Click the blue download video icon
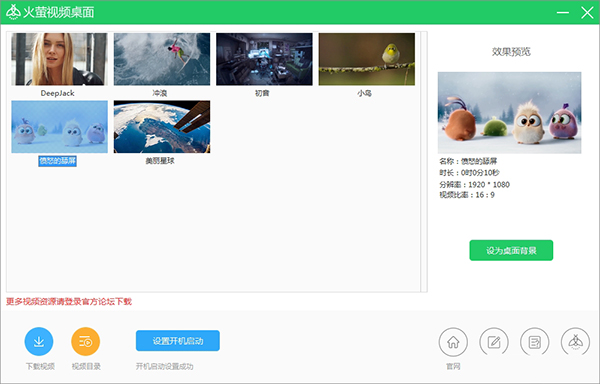 click(39, 342)
